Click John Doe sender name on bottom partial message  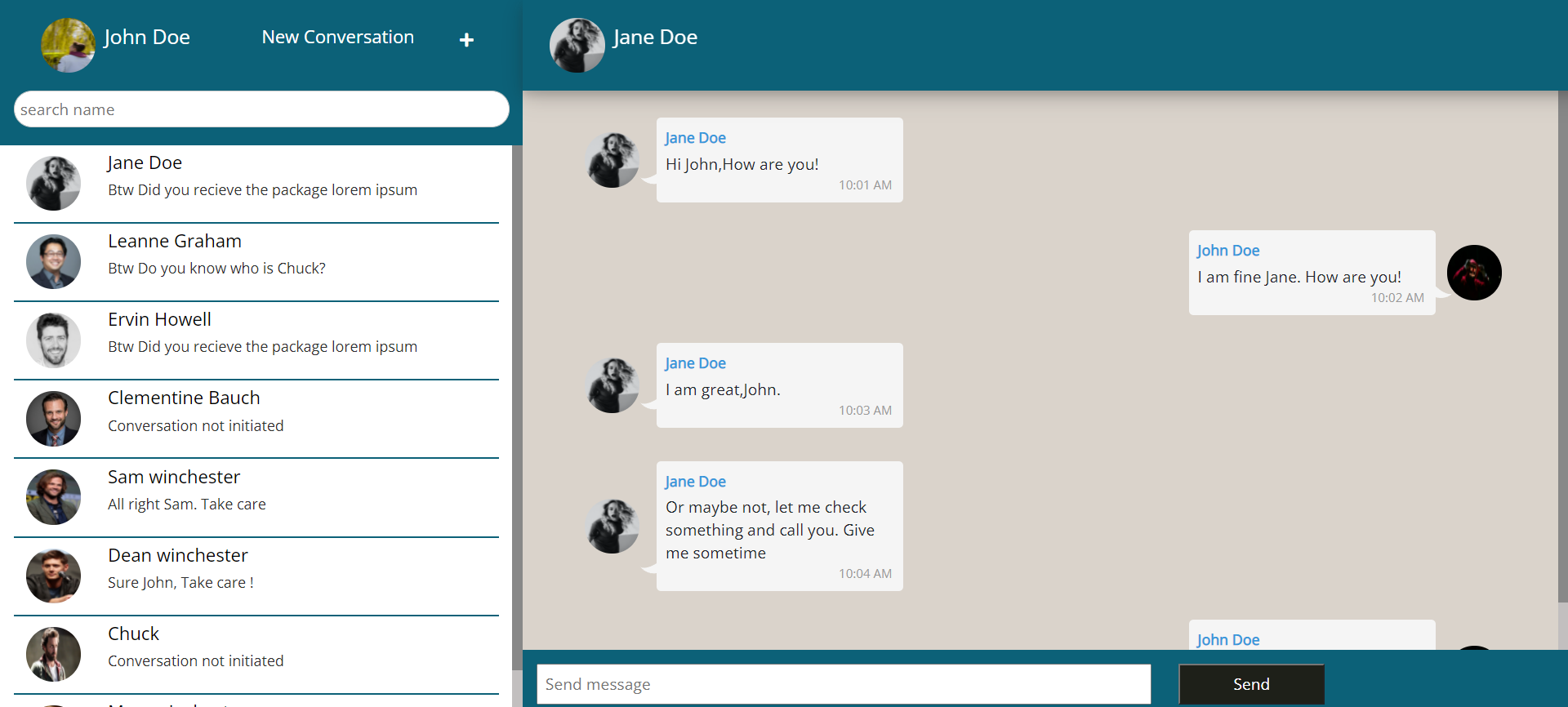pos(1228,640)
